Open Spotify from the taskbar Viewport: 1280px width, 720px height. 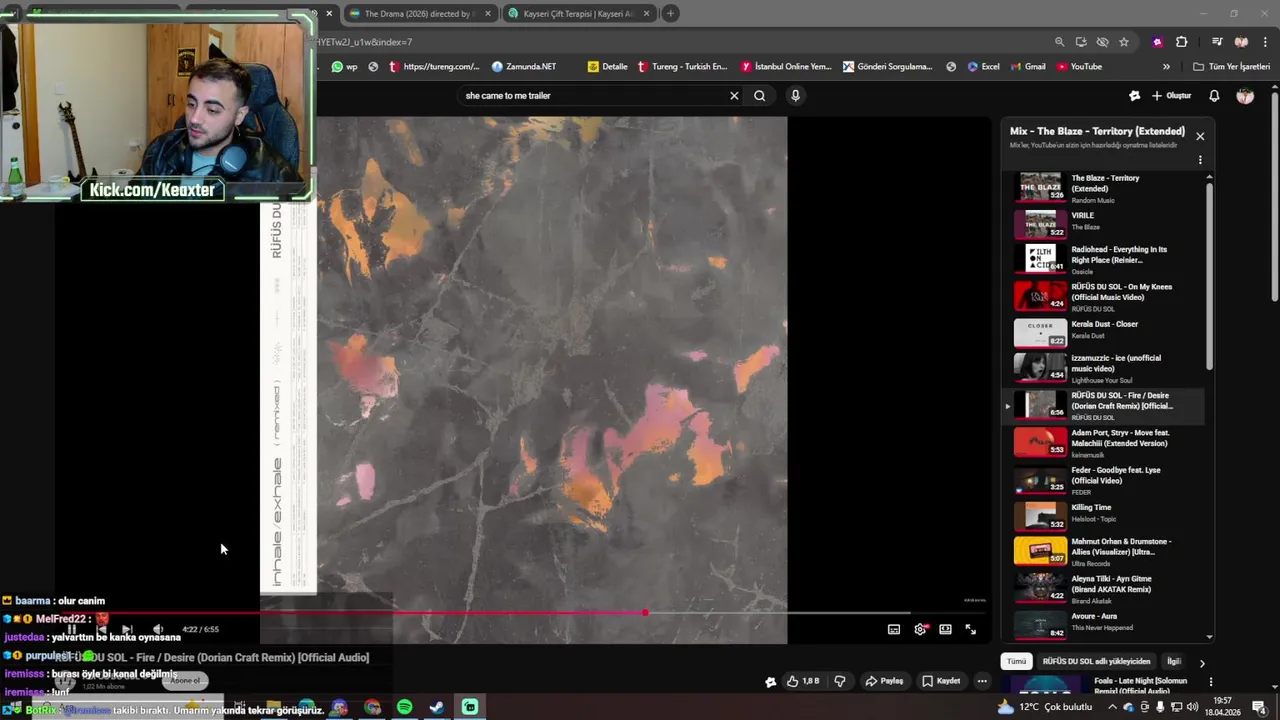click(x=404, y=707)
